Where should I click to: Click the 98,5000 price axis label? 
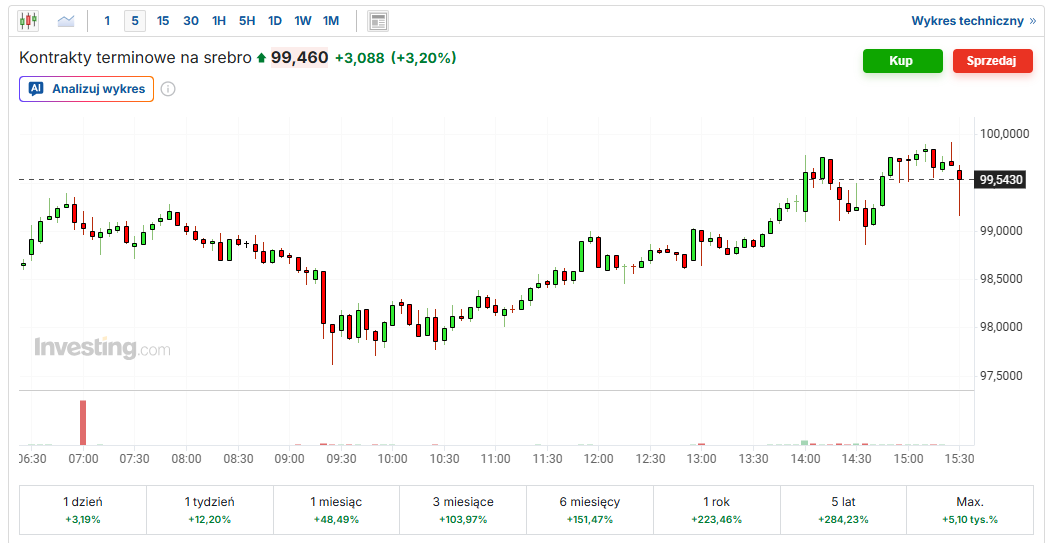1000,278
